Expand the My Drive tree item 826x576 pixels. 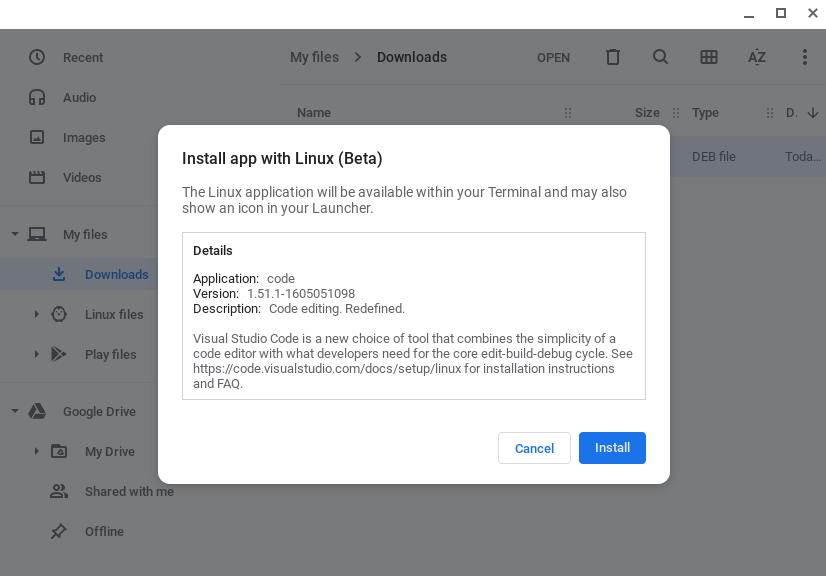(37, 451)
